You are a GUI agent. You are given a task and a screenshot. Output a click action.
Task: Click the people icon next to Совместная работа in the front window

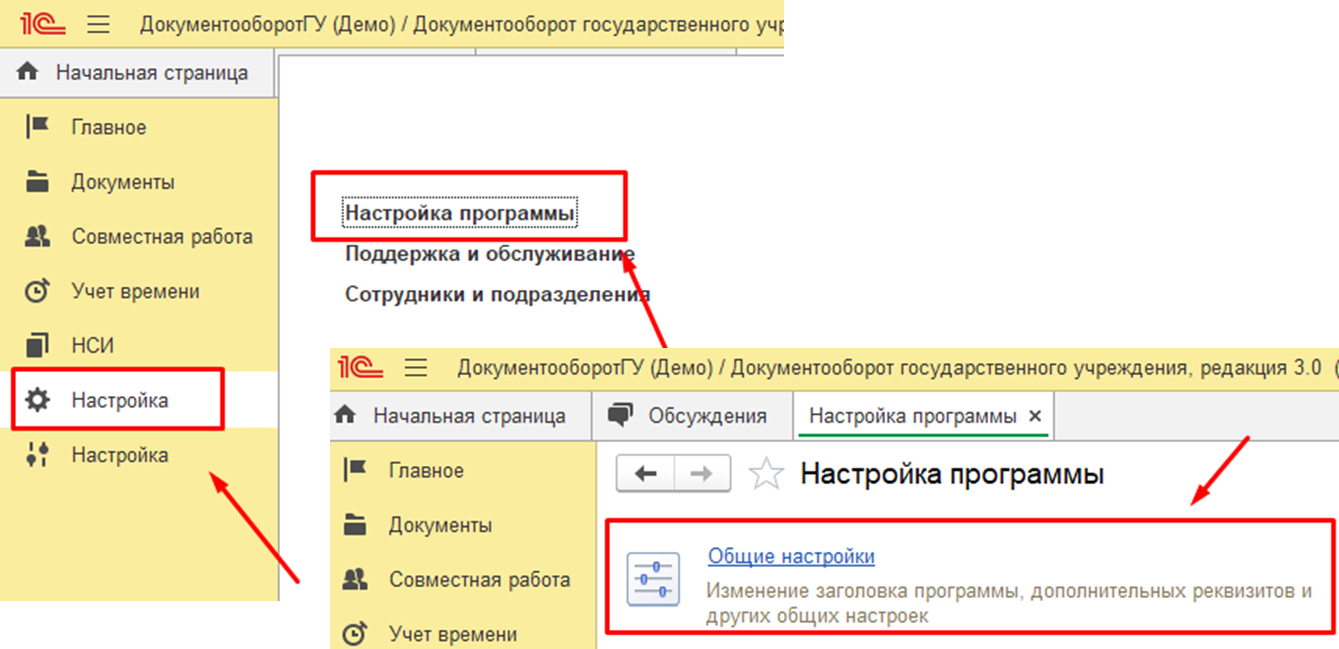pyautogui.click(x=355, y=579)
